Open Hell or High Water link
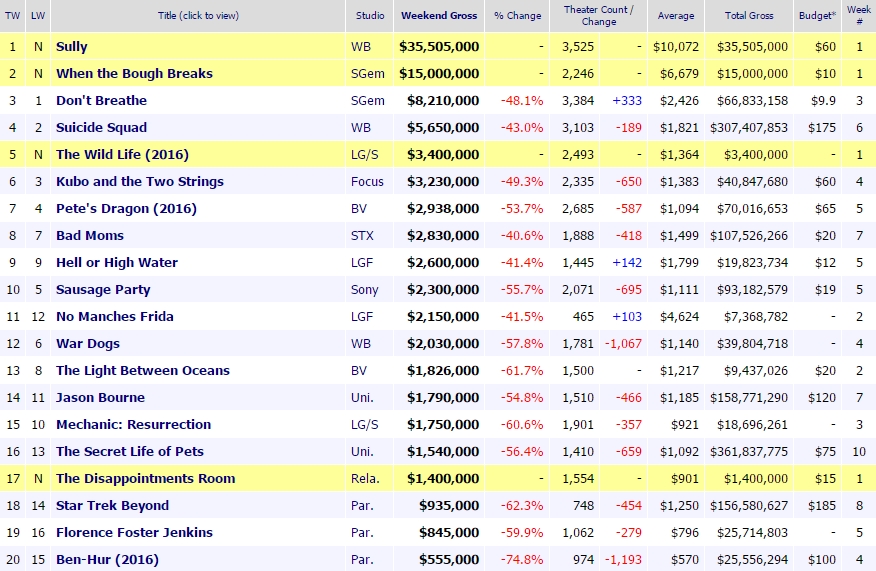876x571 pixels. point(117,263)
